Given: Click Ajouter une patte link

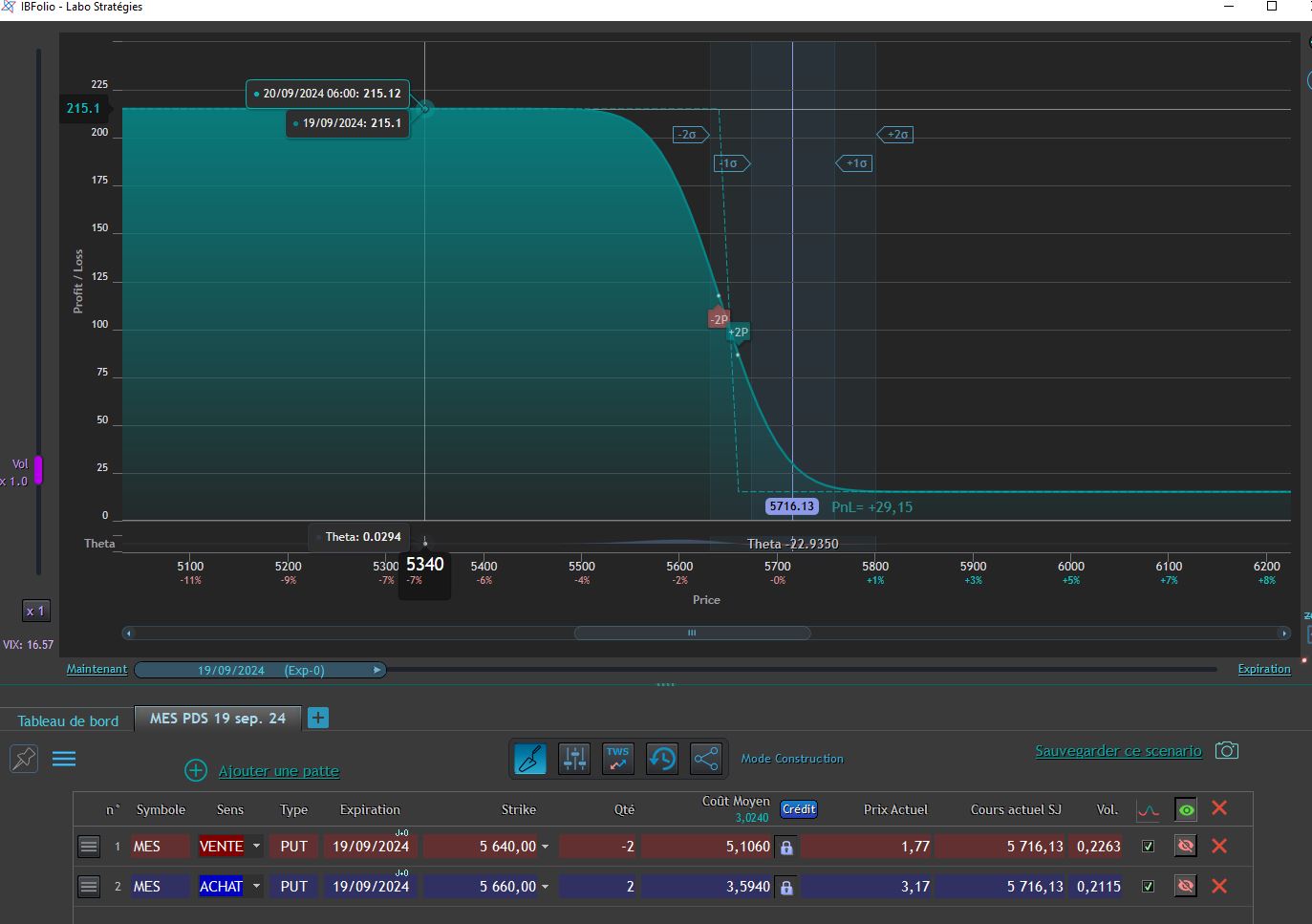Looking at the screenshot, I should point(279,771).
